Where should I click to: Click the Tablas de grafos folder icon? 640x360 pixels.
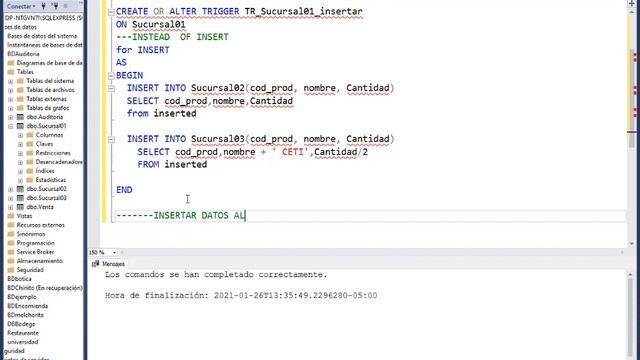click(x=20, y=108)
